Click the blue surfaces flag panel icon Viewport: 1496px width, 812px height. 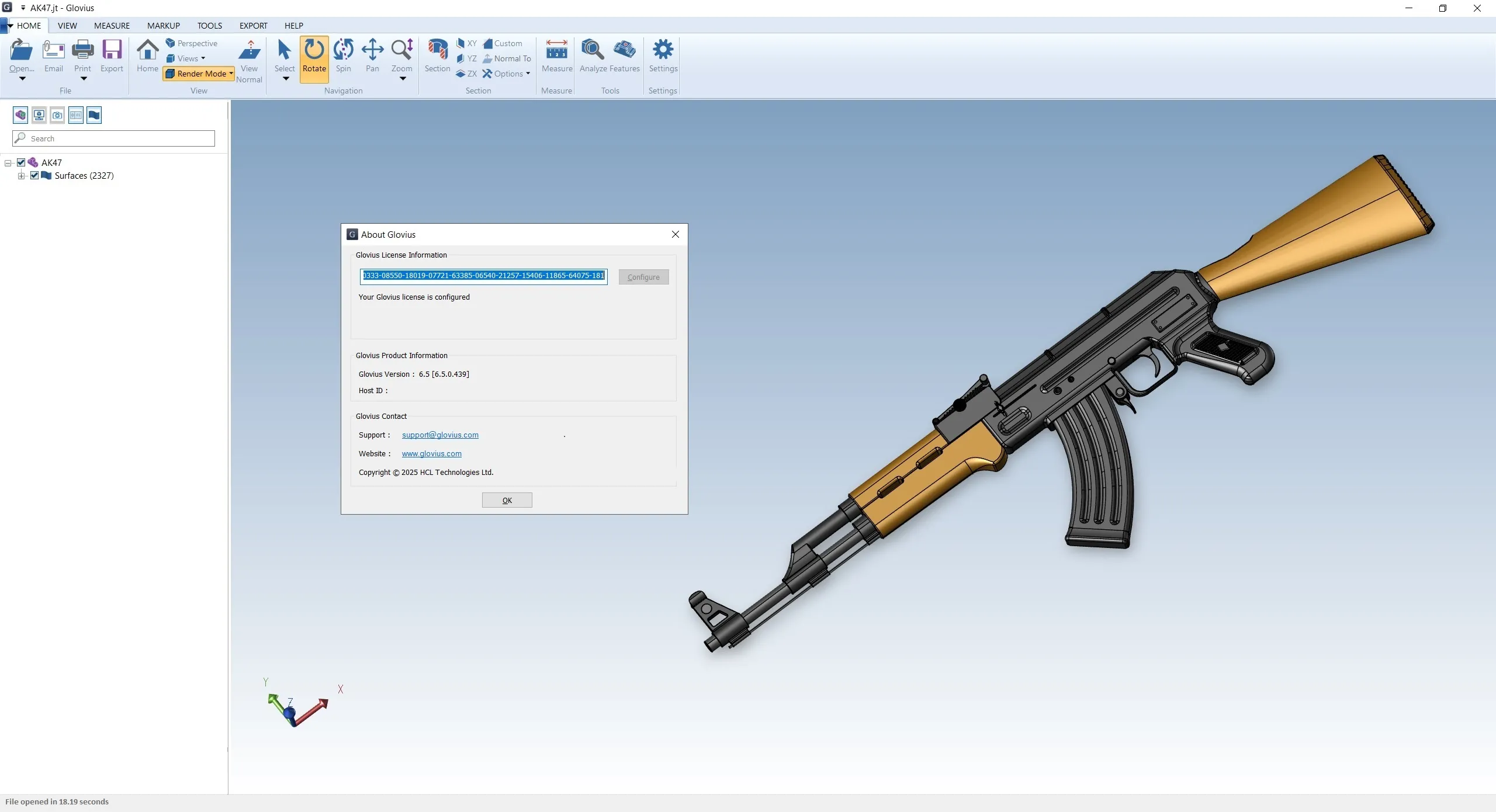[94, 115]
